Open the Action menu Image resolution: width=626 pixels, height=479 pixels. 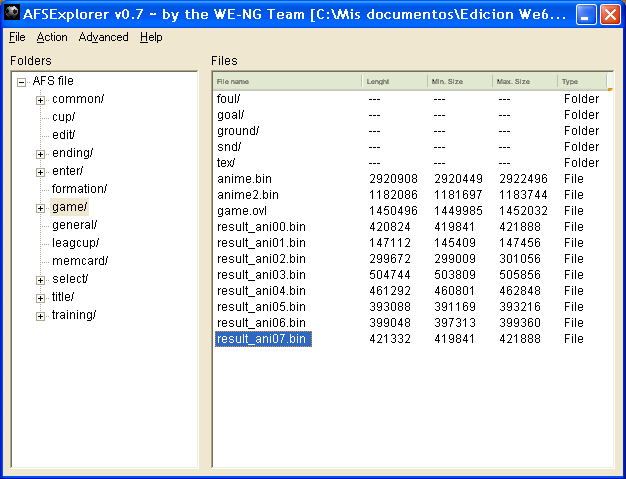point(52,37)
